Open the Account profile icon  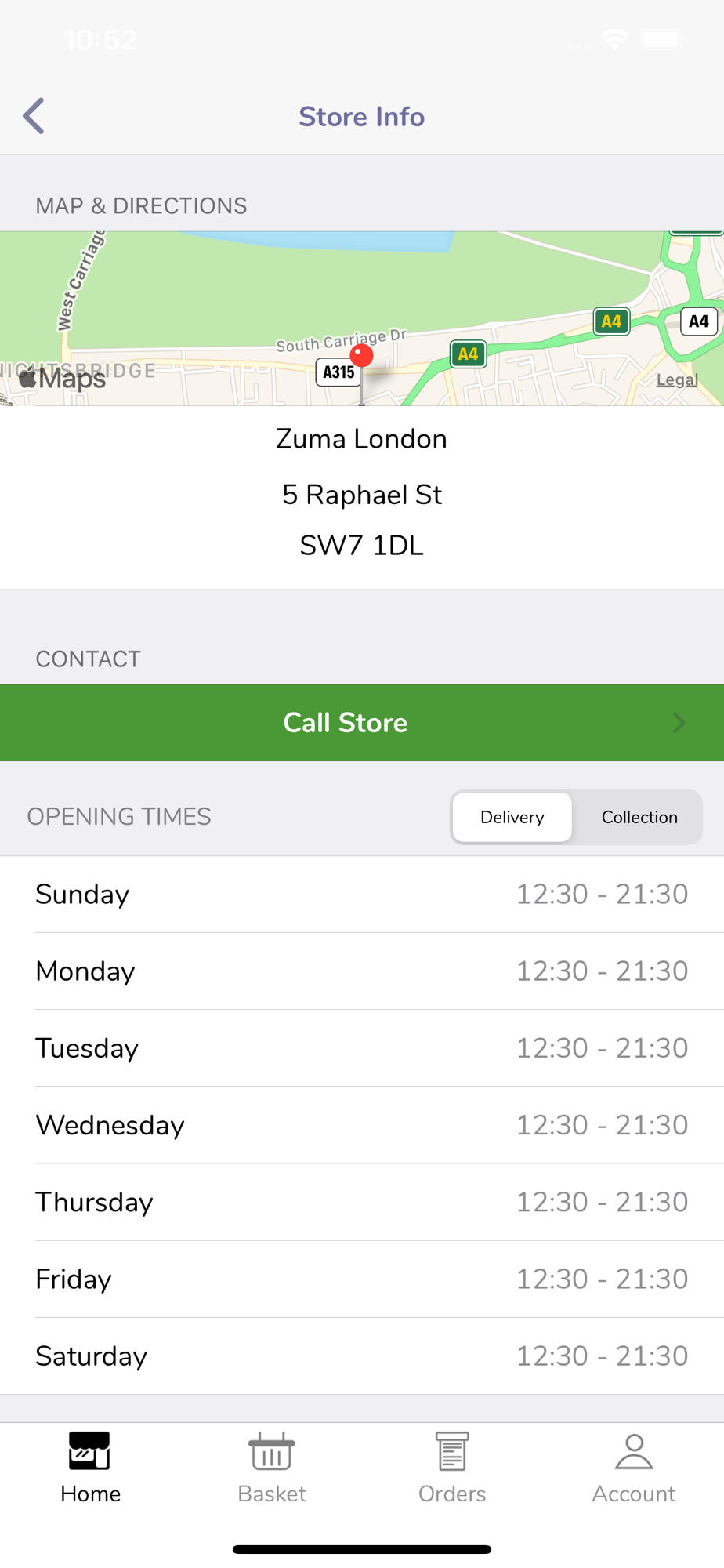634,1451
